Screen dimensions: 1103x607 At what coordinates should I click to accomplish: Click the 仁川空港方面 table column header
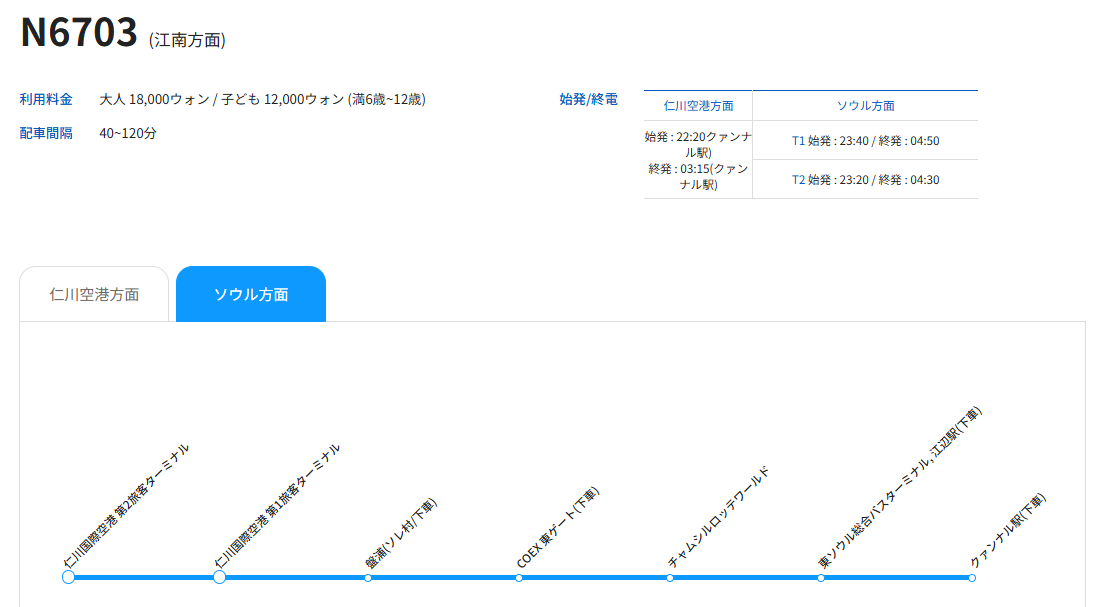[697, 105]
